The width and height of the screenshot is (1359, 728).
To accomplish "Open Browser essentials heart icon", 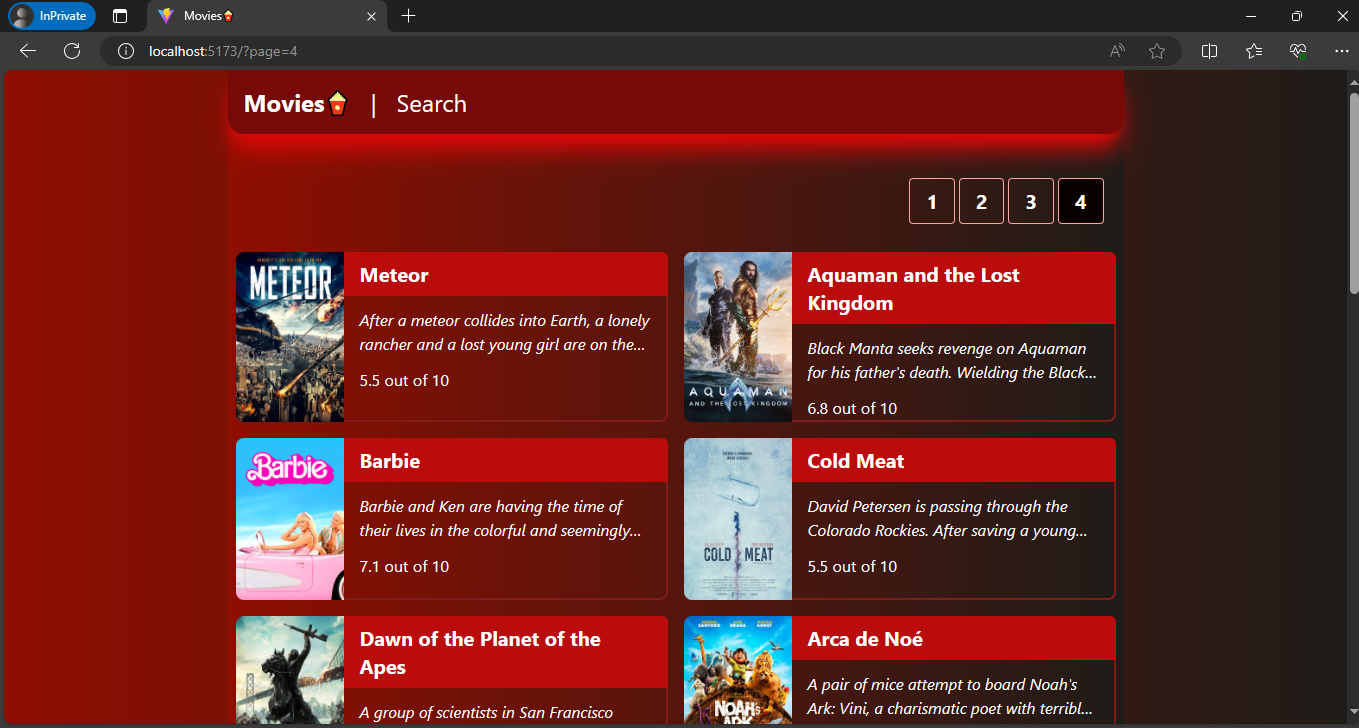I will click(1298, 51).
